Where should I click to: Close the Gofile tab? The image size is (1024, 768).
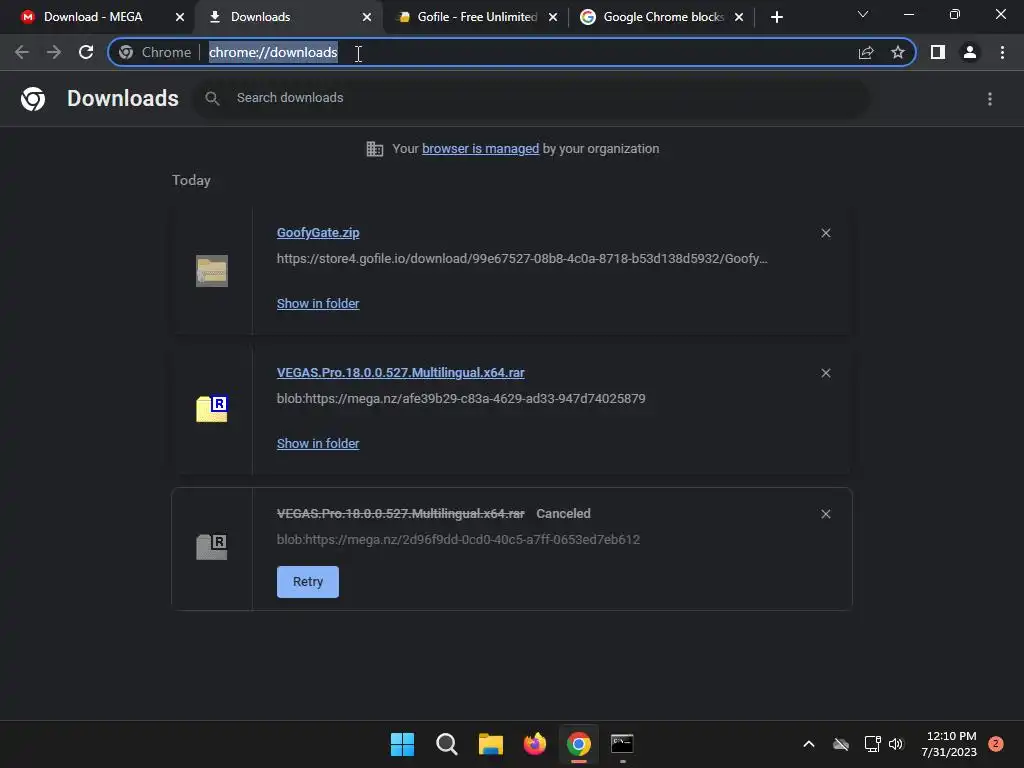tap(553, 18)
